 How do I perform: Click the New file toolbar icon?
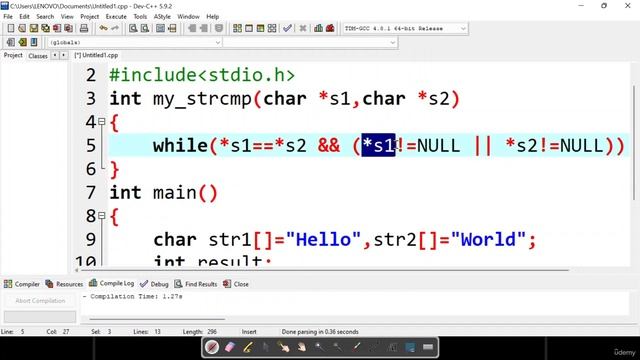(x=11, y=28)
